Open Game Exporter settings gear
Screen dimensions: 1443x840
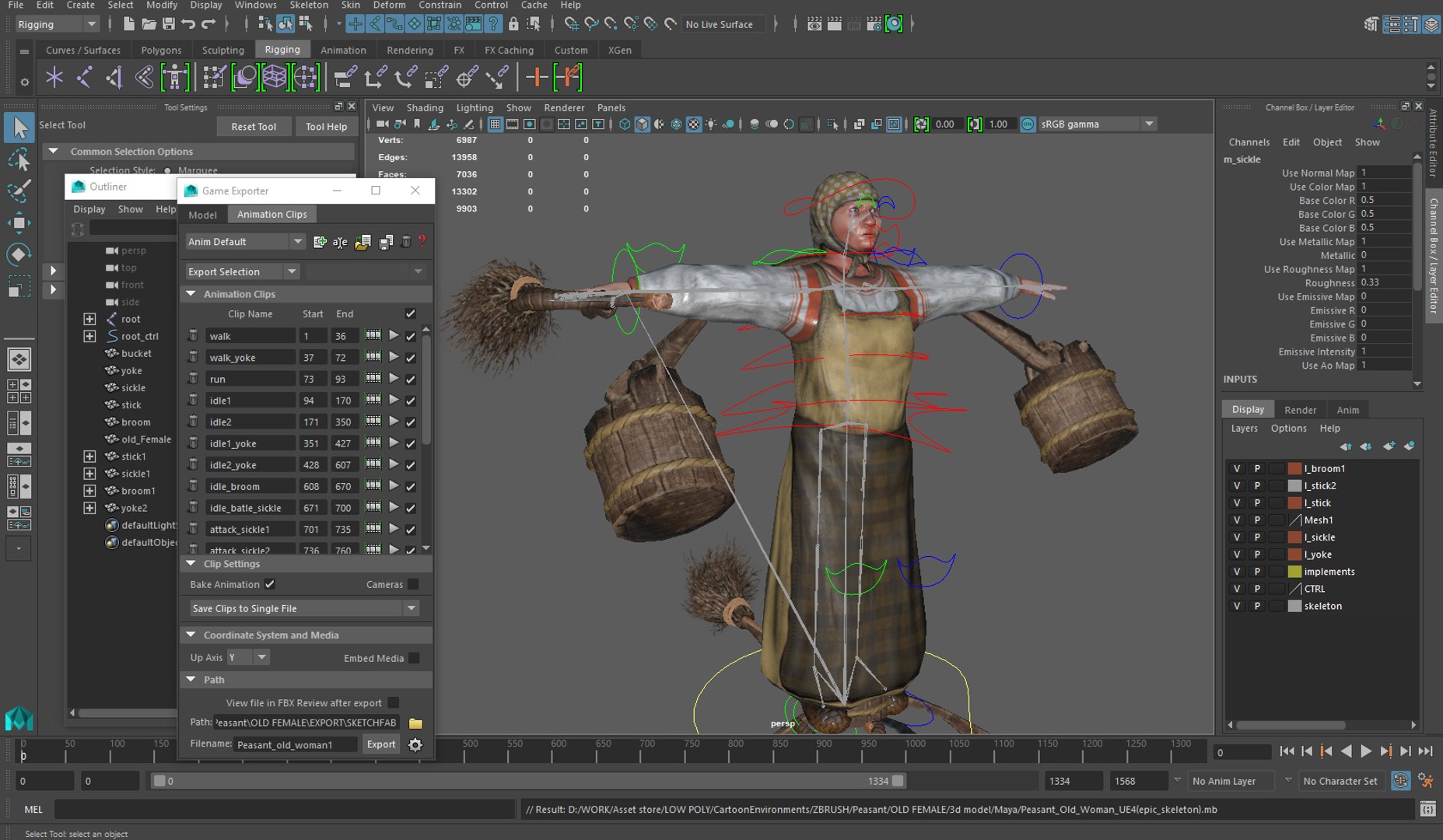(415, 745)
